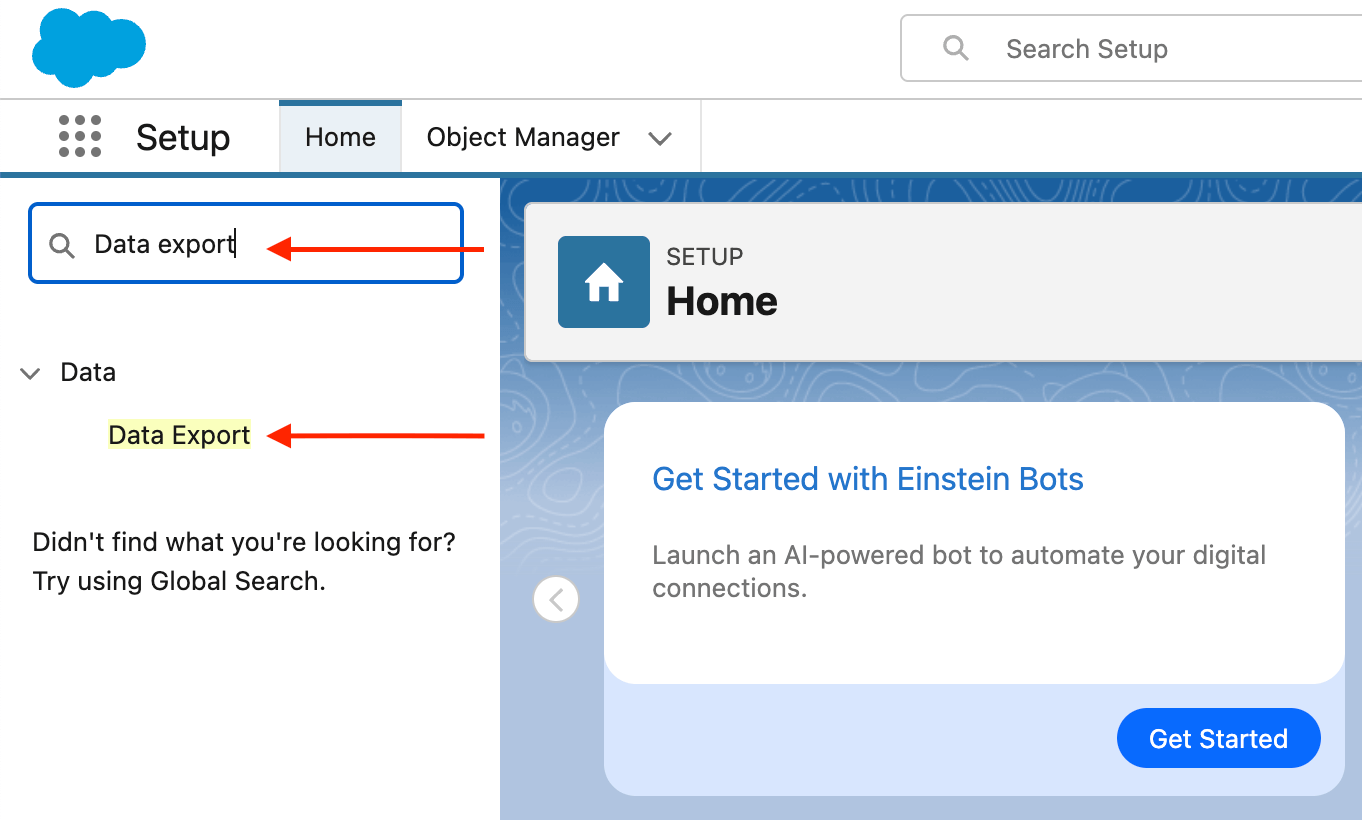
Task: Click into the Search Setup field
Action: click(1120, 48)
